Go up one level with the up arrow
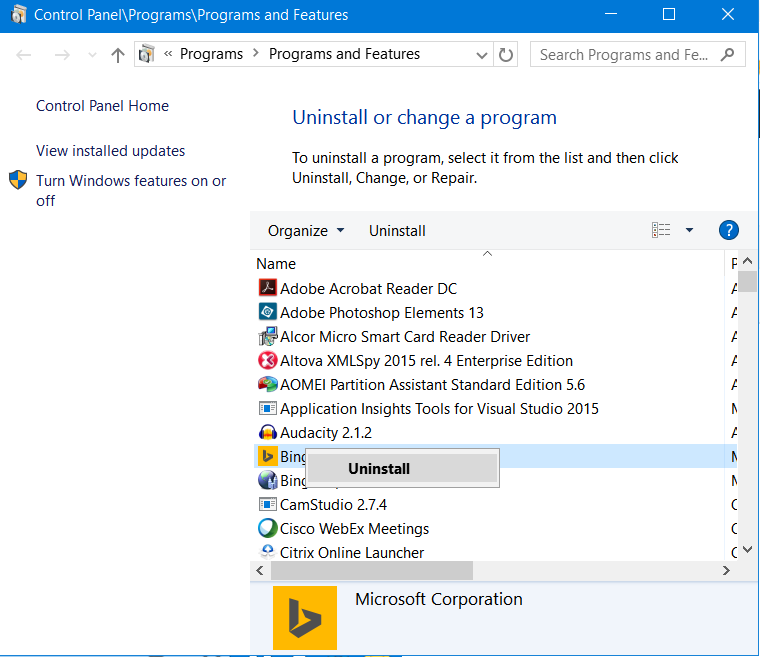 point(118,55)
